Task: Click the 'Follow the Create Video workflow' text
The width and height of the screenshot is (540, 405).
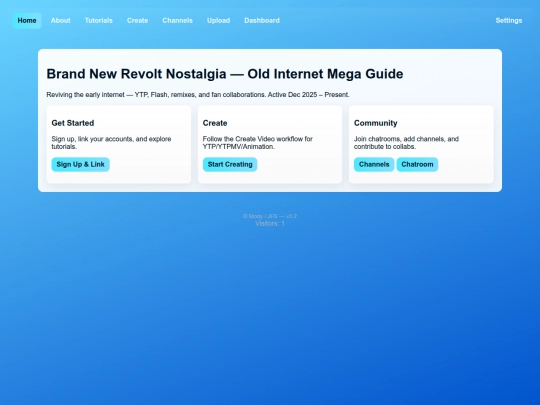Action: click(258, 143)
